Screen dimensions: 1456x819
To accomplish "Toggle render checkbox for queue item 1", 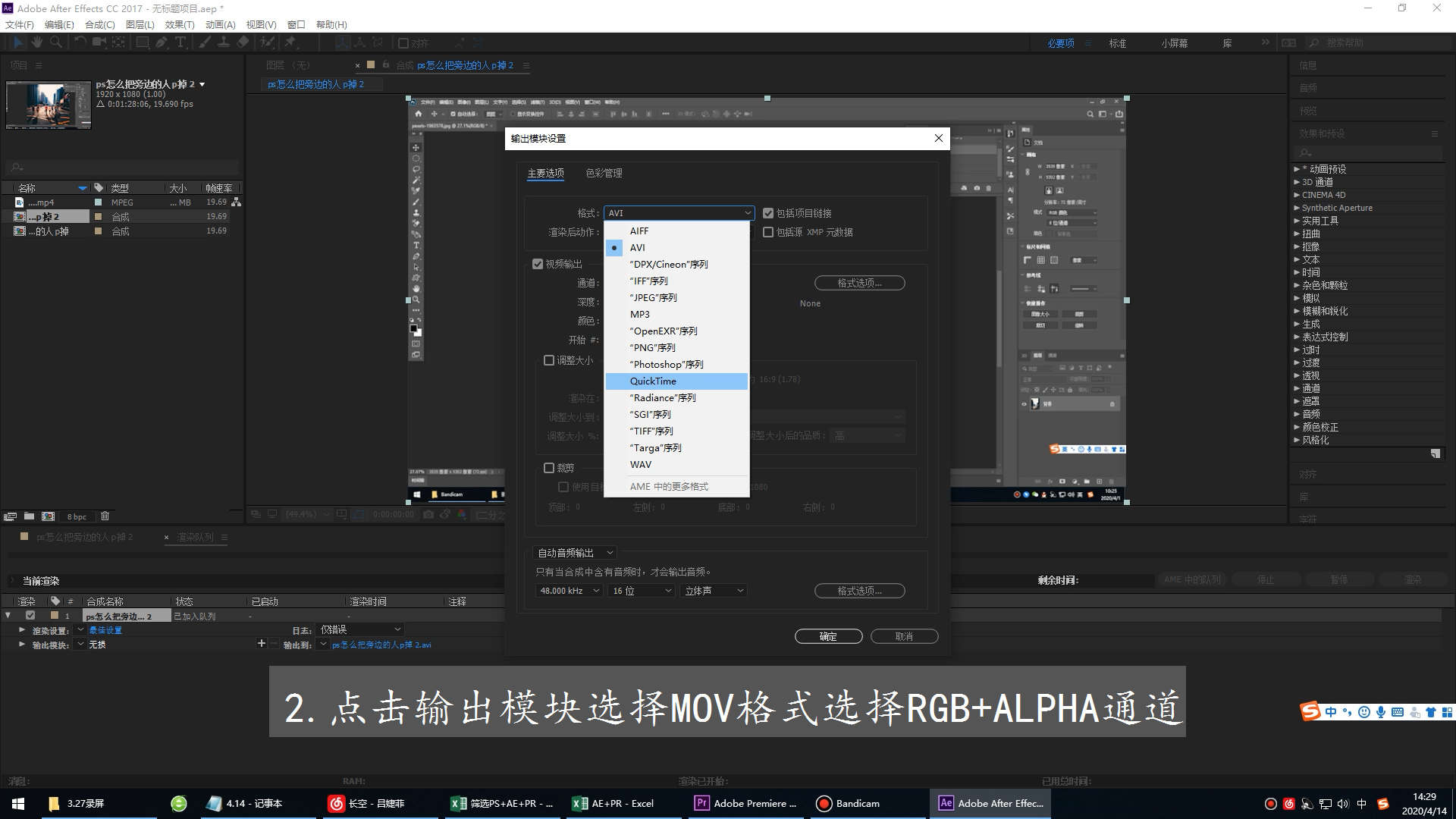I will 30,616.
